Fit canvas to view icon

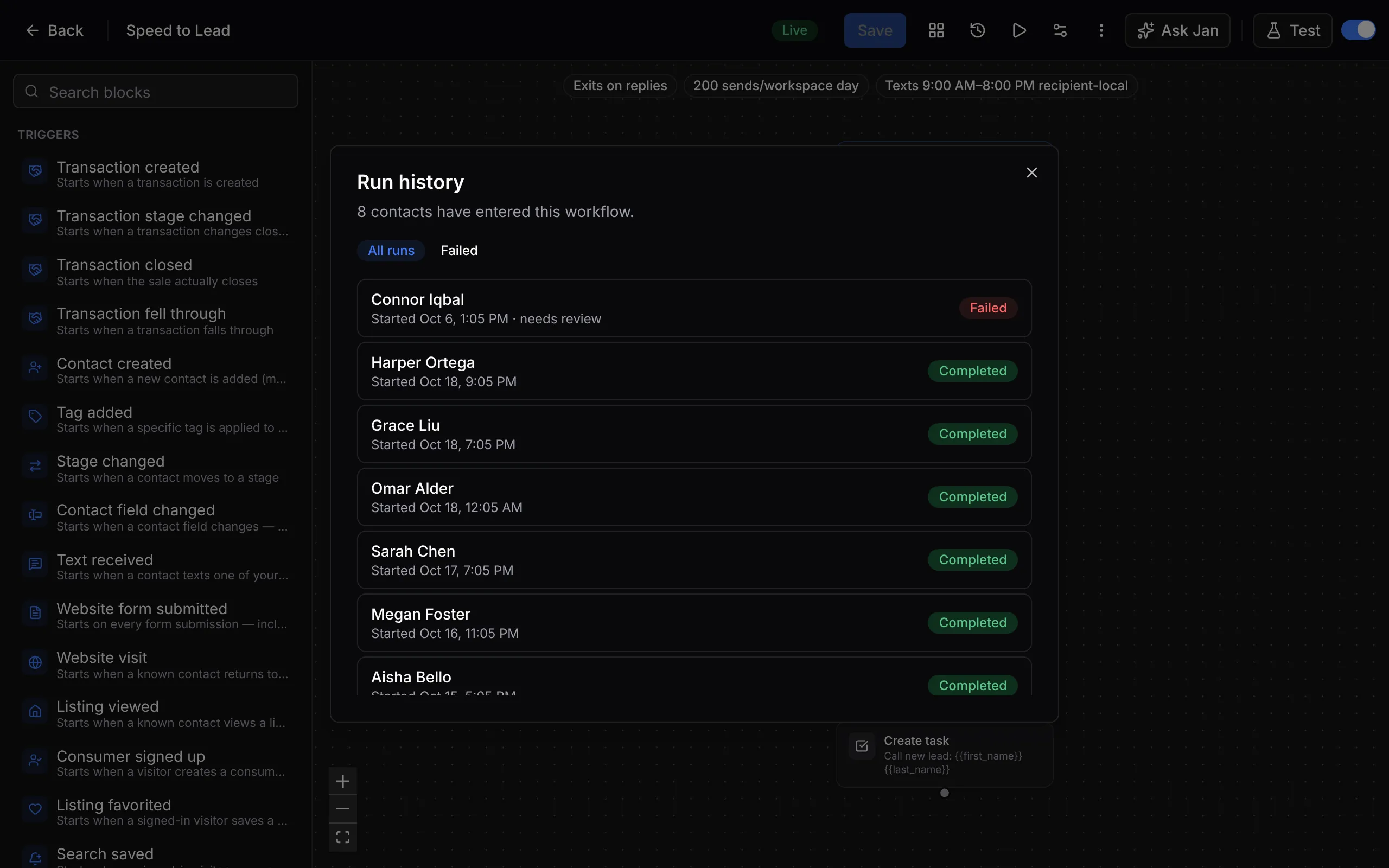(343, 837)
